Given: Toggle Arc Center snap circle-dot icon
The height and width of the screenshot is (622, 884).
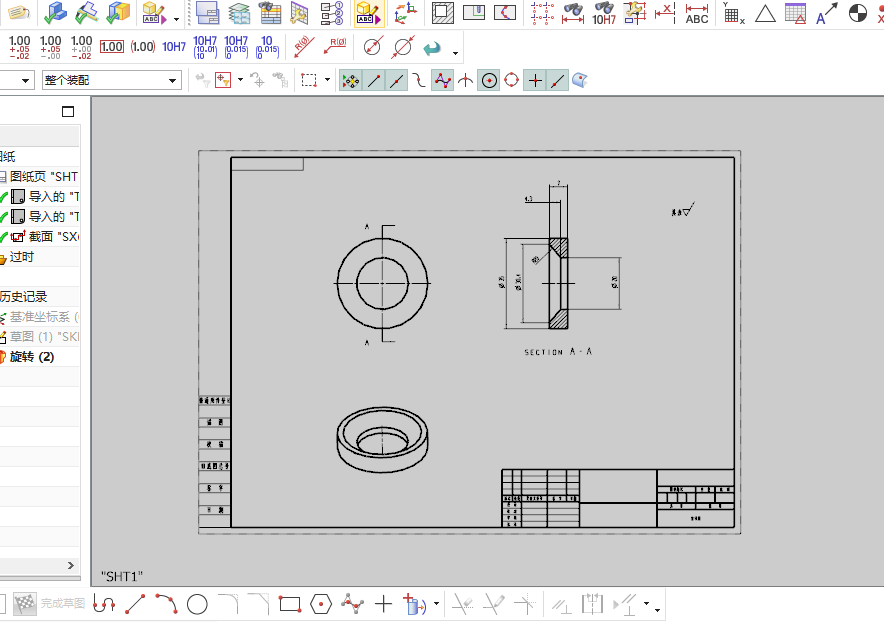Looking at the screenshot, I should pos(489,81).
